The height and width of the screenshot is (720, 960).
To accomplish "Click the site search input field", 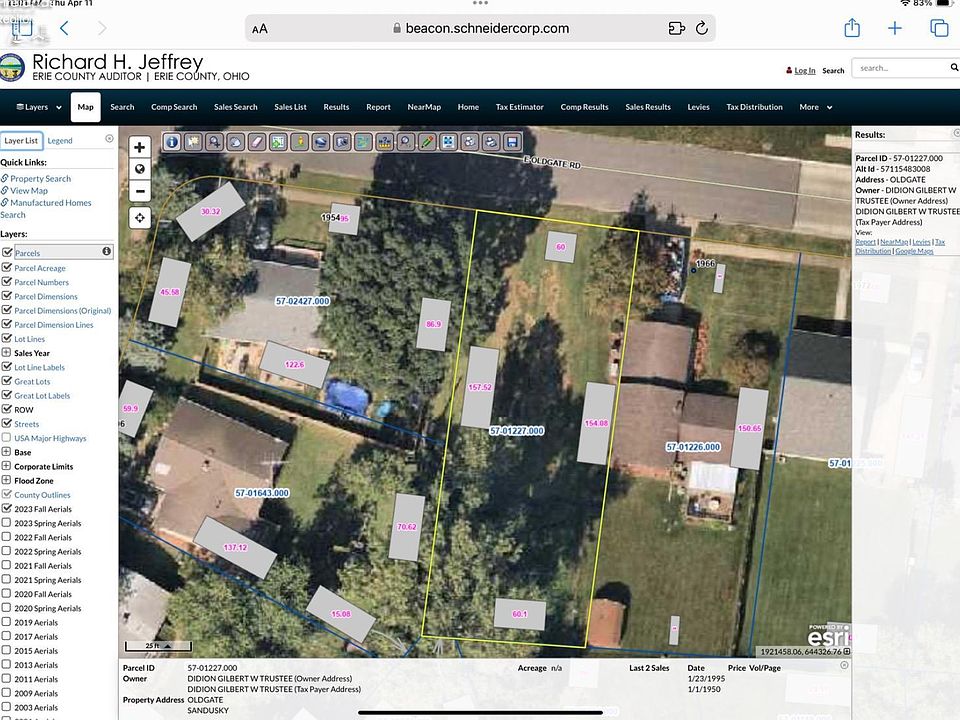I will 901,68.
